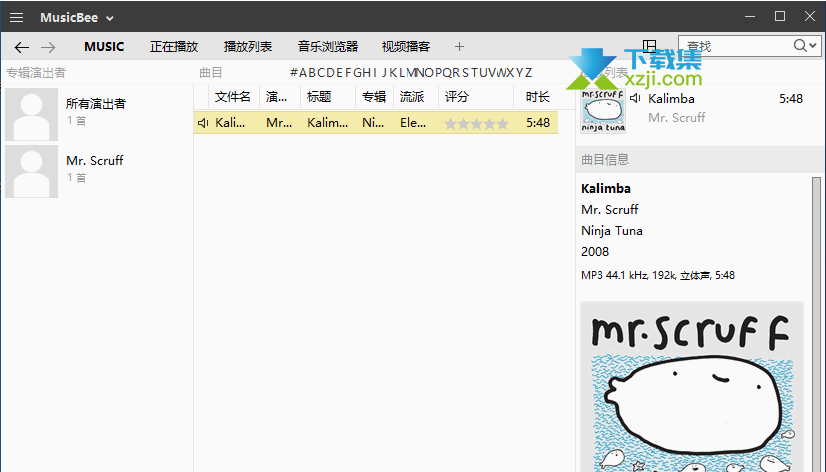Image resolution: width=826 pixels, height=472 pixels.
Task: Go forward with the right arrow
Action: click(x=48, y=47)
